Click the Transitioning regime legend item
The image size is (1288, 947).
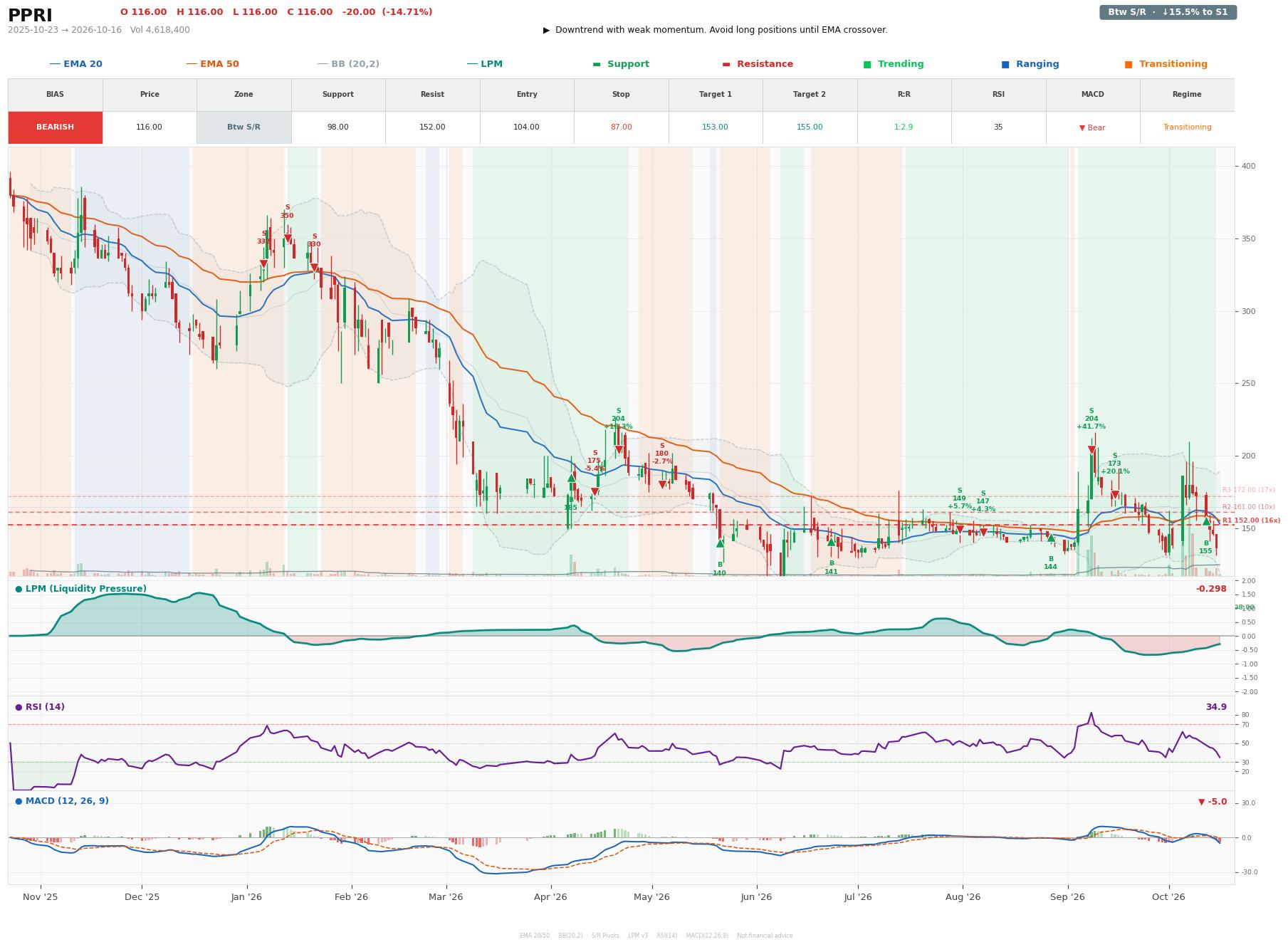pyautogui.click(x=1166, y=64)
